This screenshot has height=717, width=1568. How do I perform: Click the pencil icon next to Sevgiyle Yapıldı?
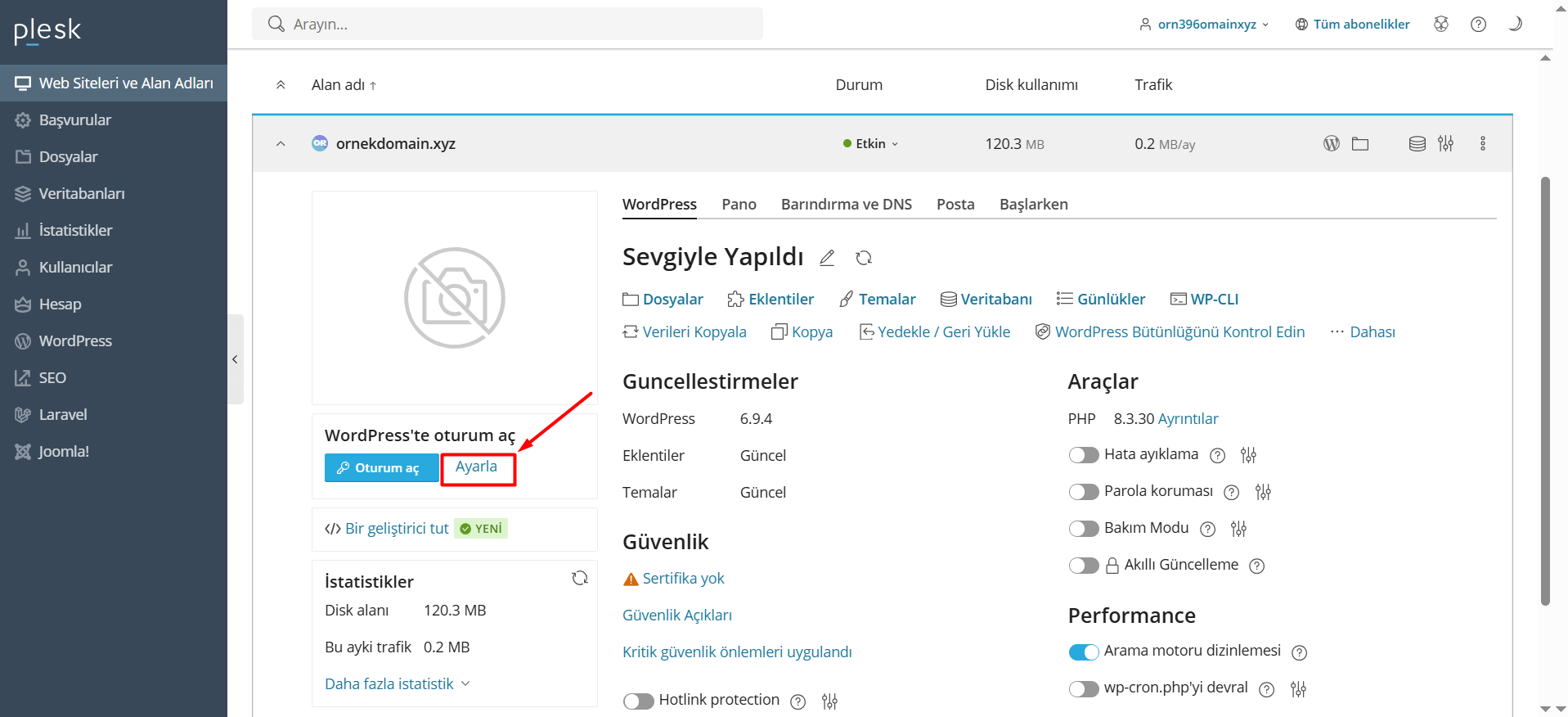tap(827, 258)
